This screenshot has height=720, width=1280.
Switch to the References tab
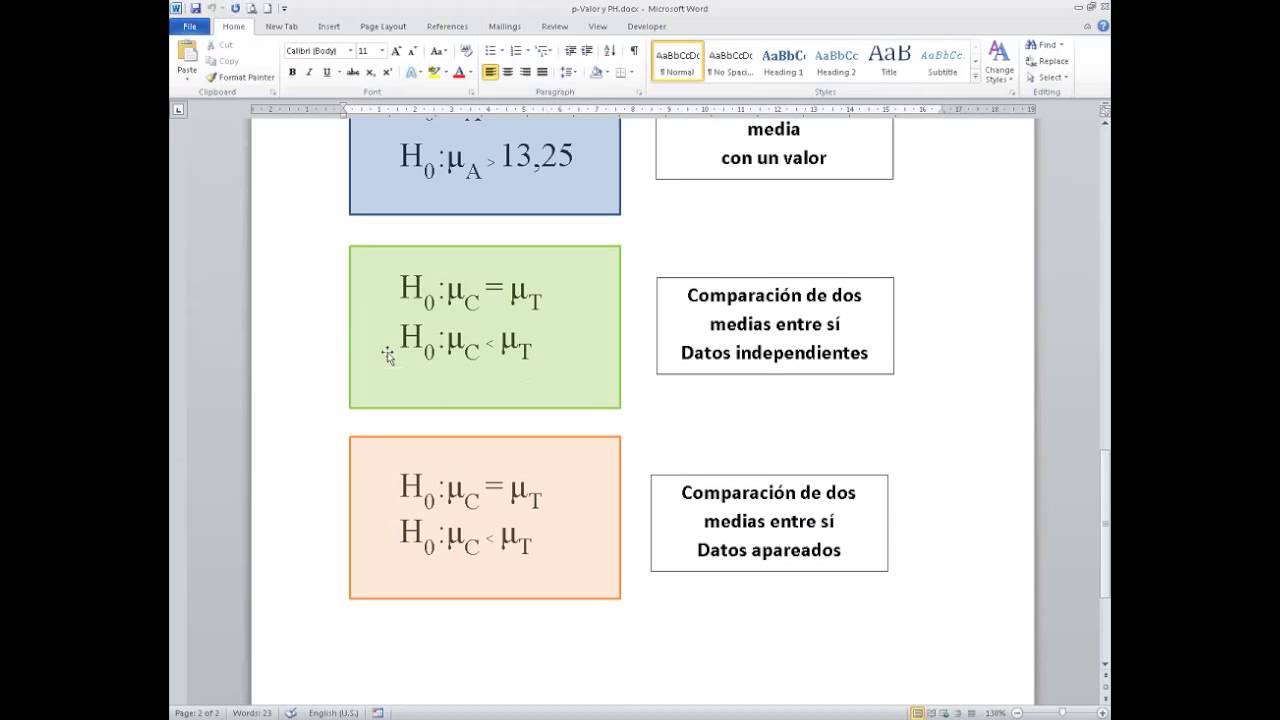point(447,27)
